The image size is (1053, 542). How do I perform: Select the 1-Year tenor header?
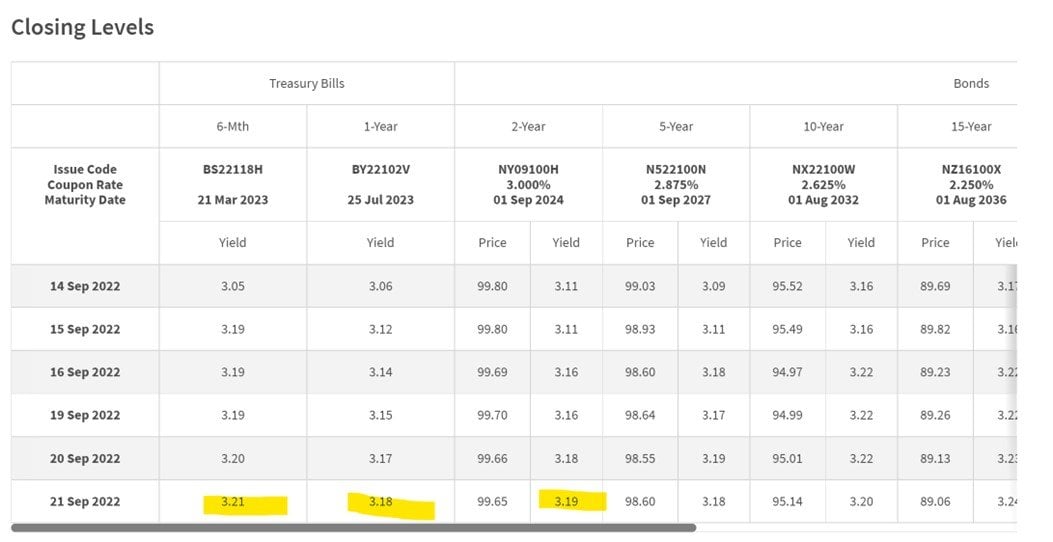[x=380, y=126]
